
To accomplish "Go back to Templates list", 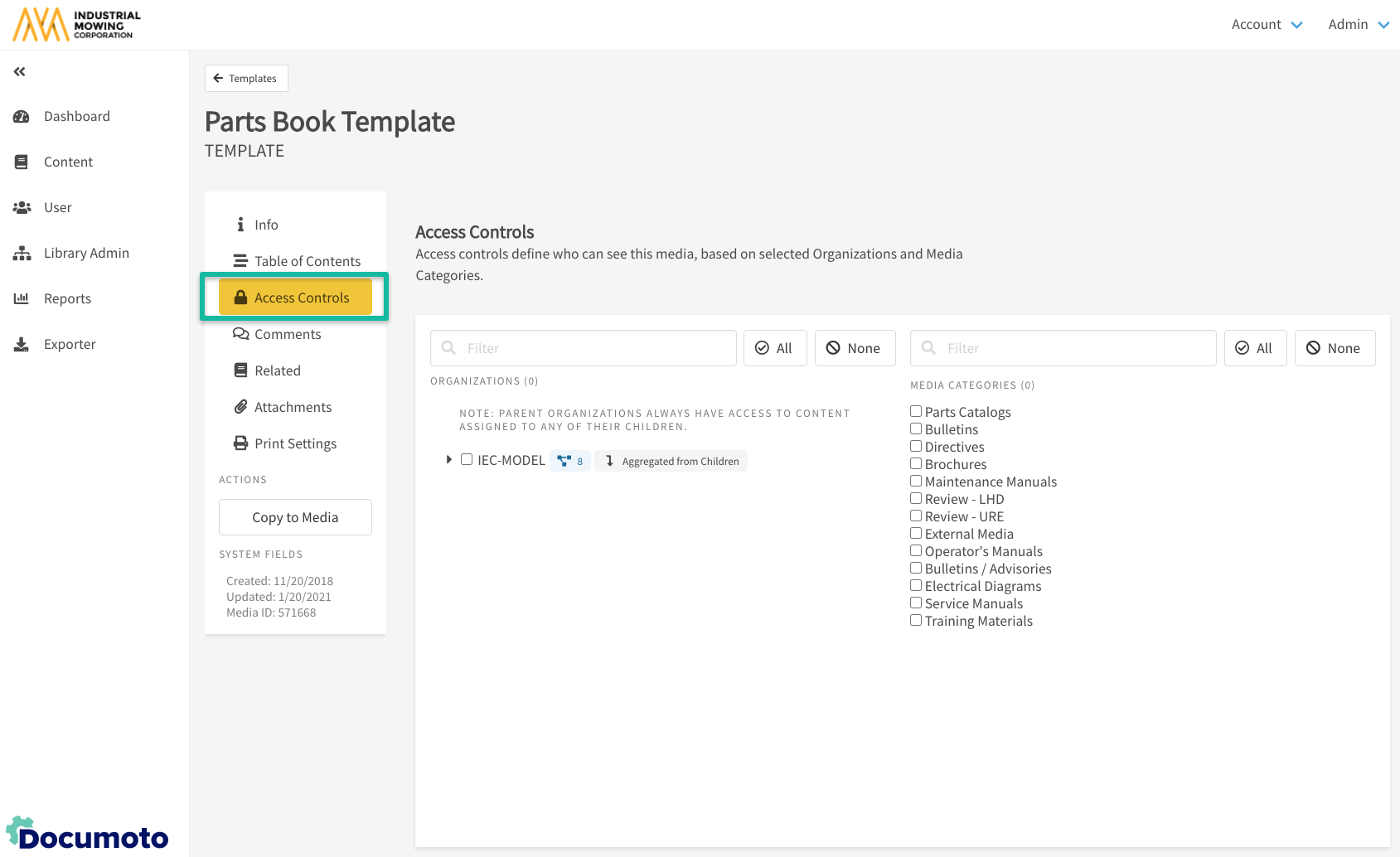I will [246, 79].
